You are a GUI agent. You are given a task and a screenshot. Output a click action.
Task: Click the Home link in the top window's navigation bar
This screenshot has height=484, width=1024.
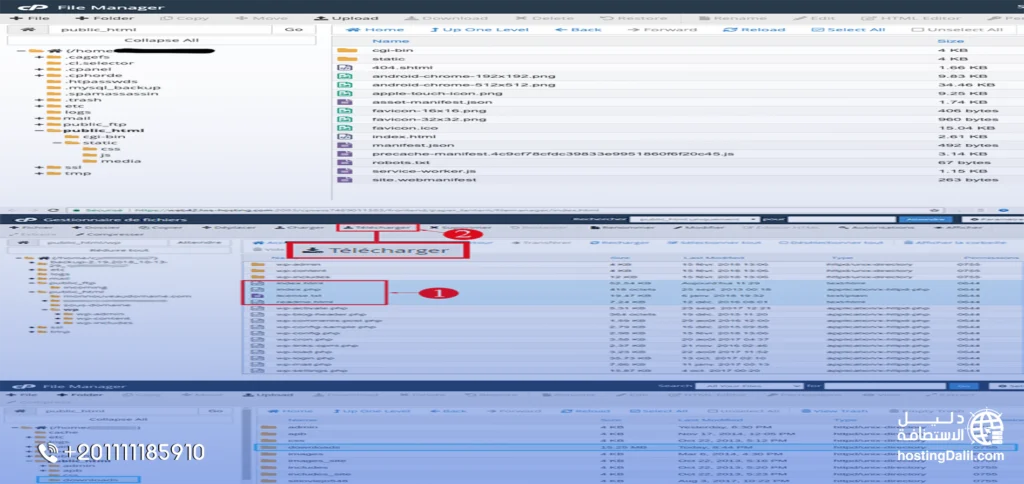376,29
